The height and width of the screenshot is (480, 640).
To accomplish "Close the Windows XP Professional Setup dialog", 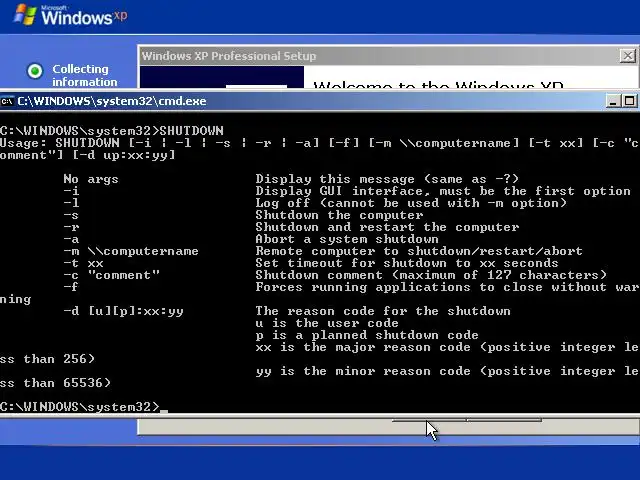I will [628, 56].
